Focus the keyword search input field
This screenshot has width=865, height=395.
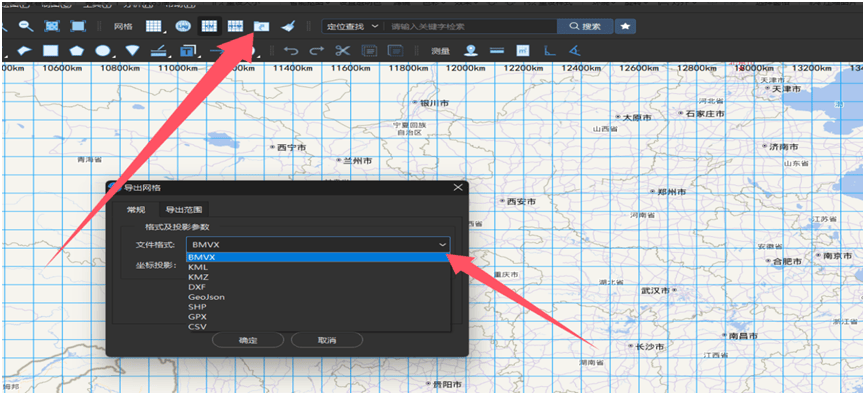pos(470,26)
